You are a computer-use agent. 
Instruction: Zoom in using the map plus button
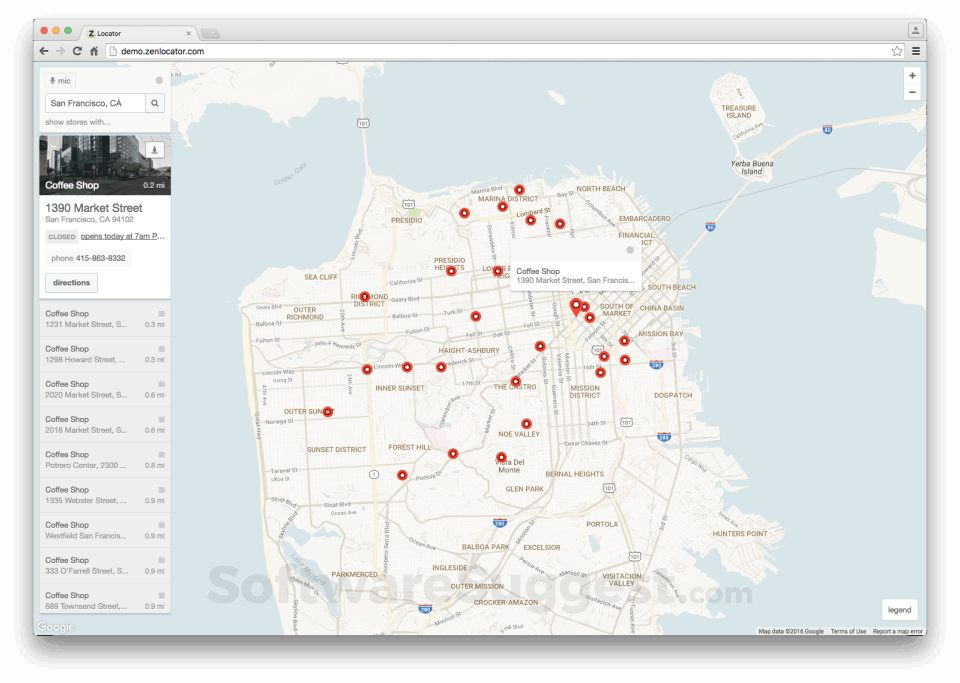(x=911, y=76)
